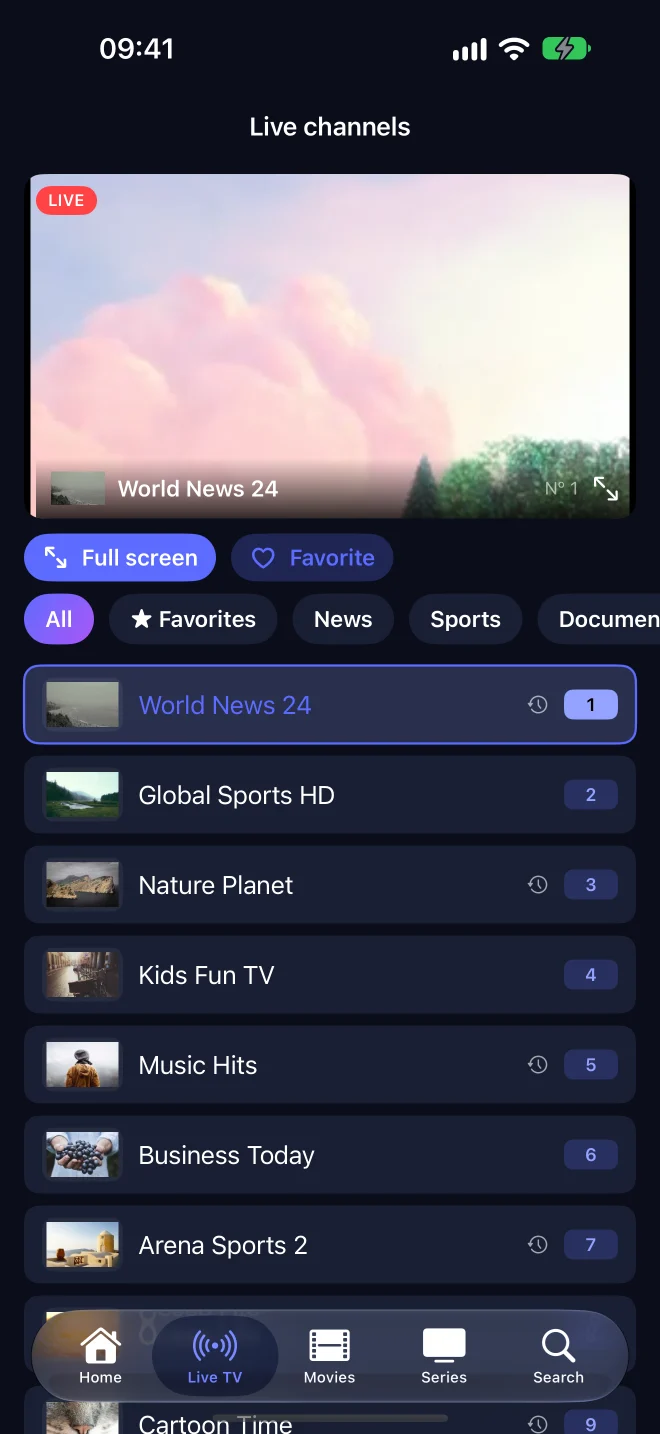Image resolution: width=660 pixels, height=1434 pixels.
Task: Click the history icon on World News 24 row
Action: (538, 705)
